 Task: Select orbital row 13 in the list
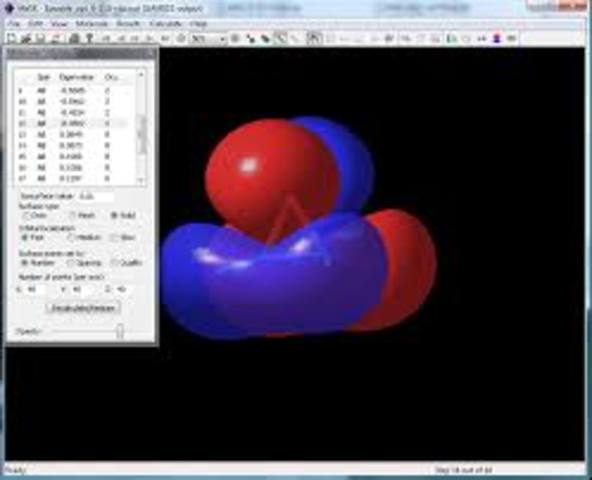[x=74, y=135]
